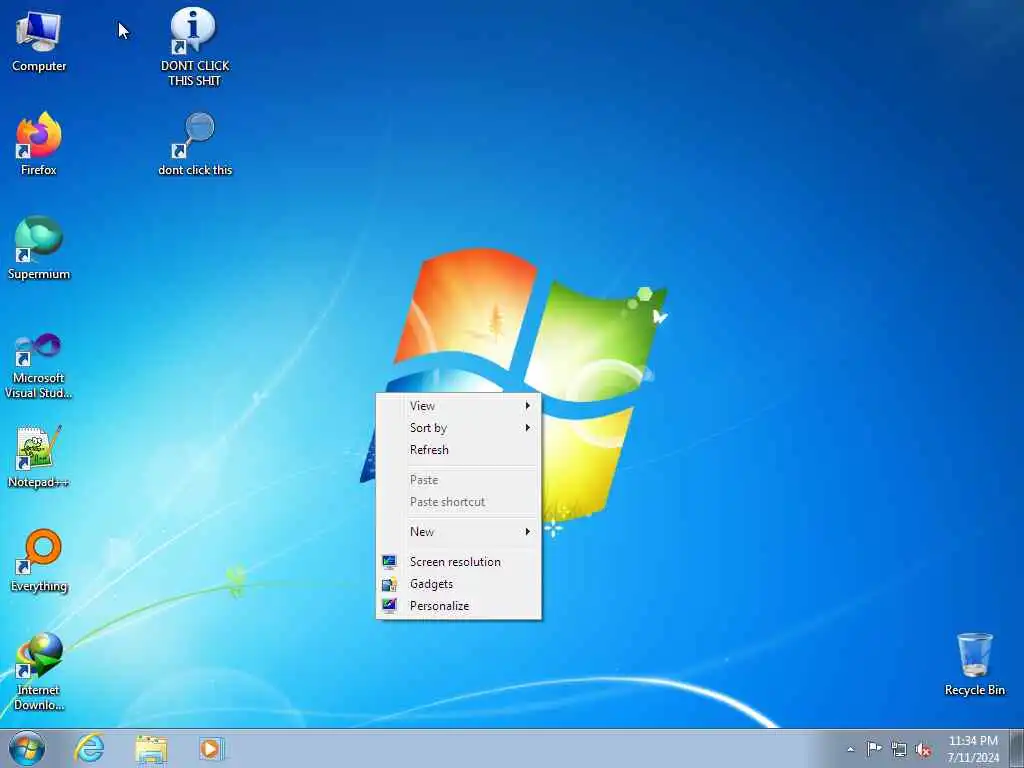
Task: Open the New submenu
Action: pos(458,532)
